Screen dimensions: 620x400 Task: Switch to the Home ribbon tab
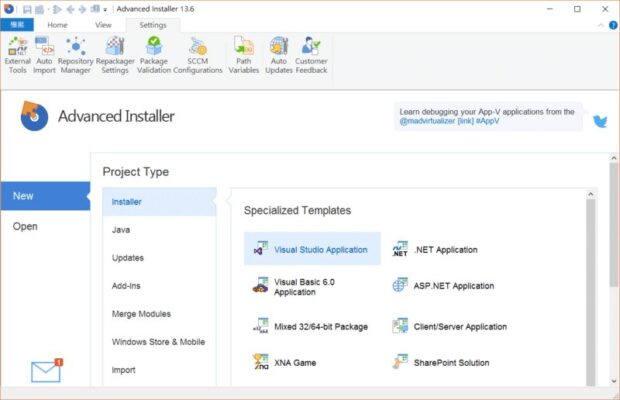pyautogui.click(x=57, y=25)
